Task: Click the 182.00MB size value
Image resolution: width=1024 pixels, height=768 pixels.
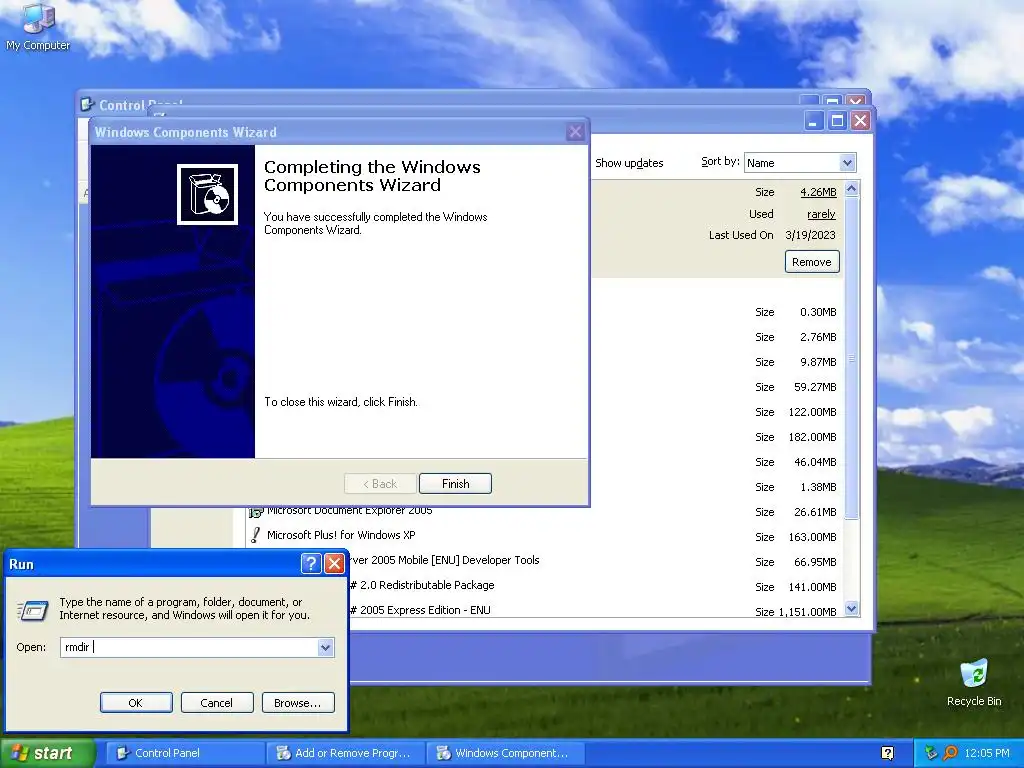Action: tap(812, 437)
